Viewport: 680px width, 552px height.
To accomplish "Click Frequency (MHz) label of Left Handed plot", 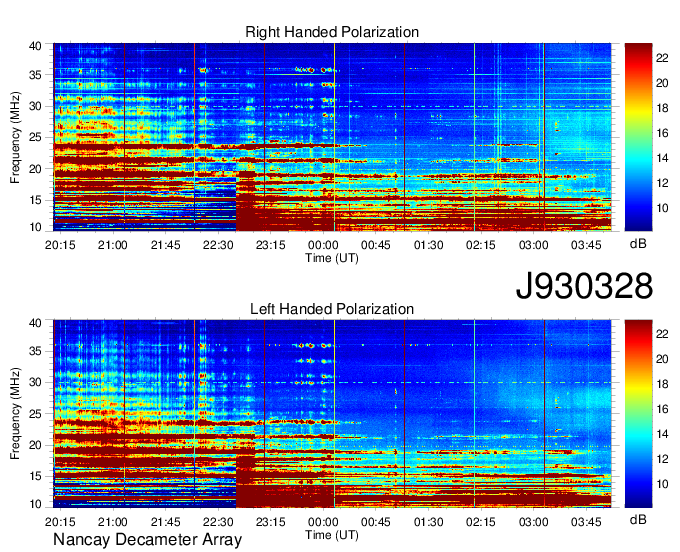I will pyautogui.click(x=15, y=414).
